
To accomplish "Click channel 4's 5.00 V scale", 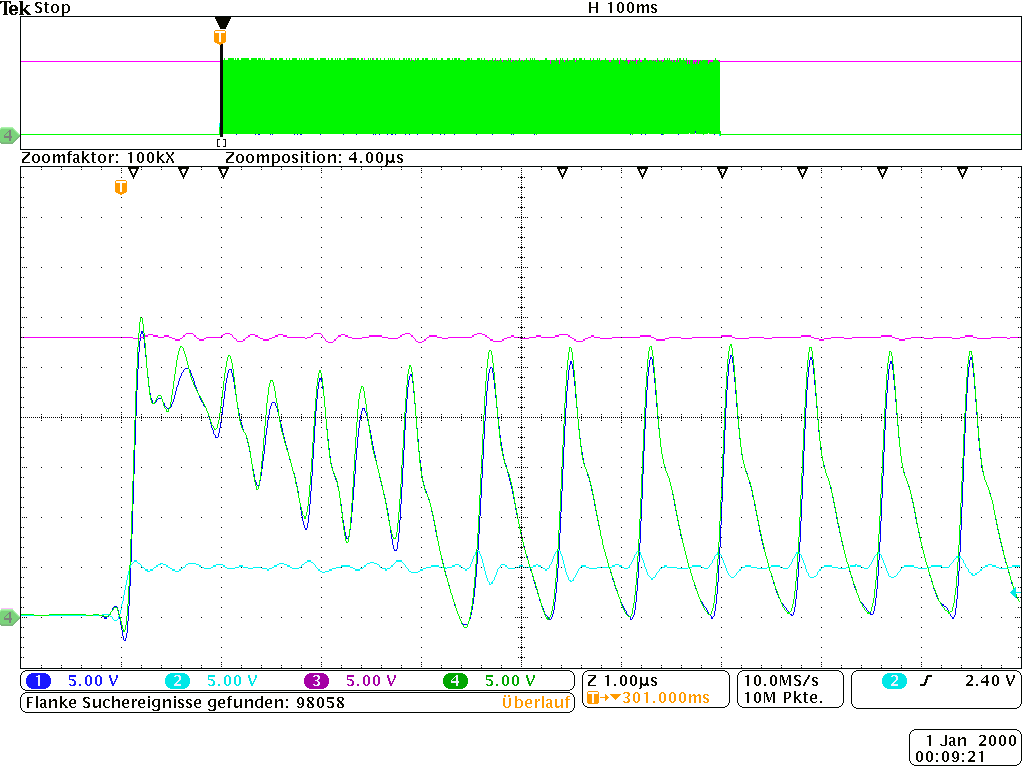I will 511,681.
